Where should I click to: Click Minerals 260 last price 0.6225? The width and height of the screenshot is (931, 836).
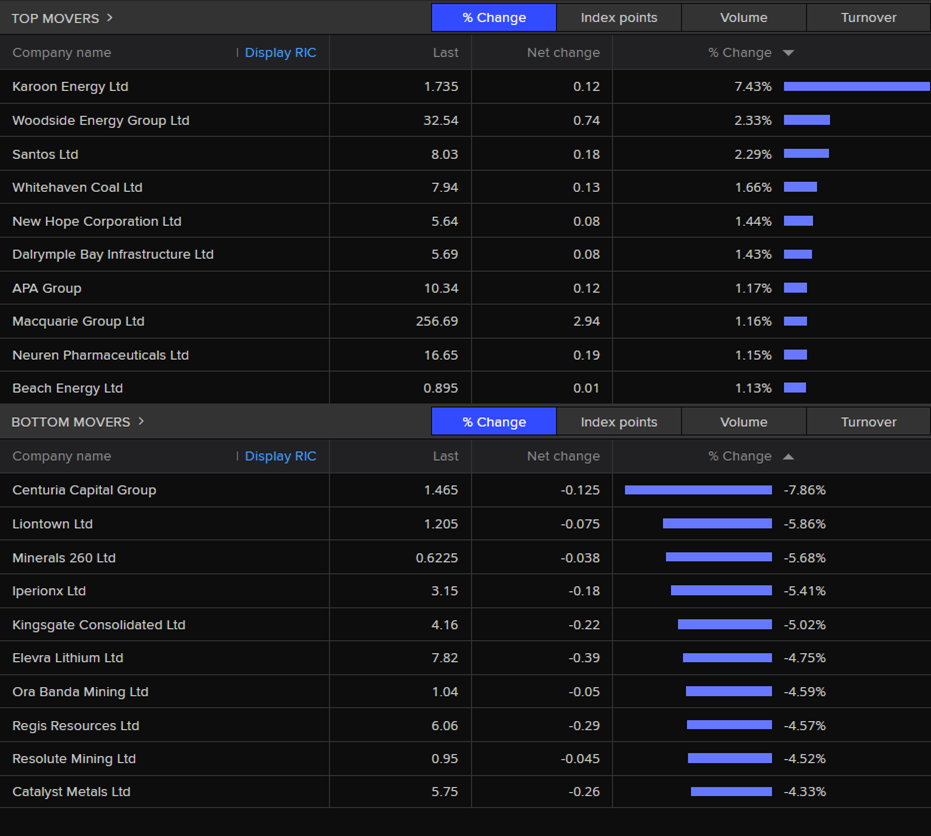click(x=436, y=558)
